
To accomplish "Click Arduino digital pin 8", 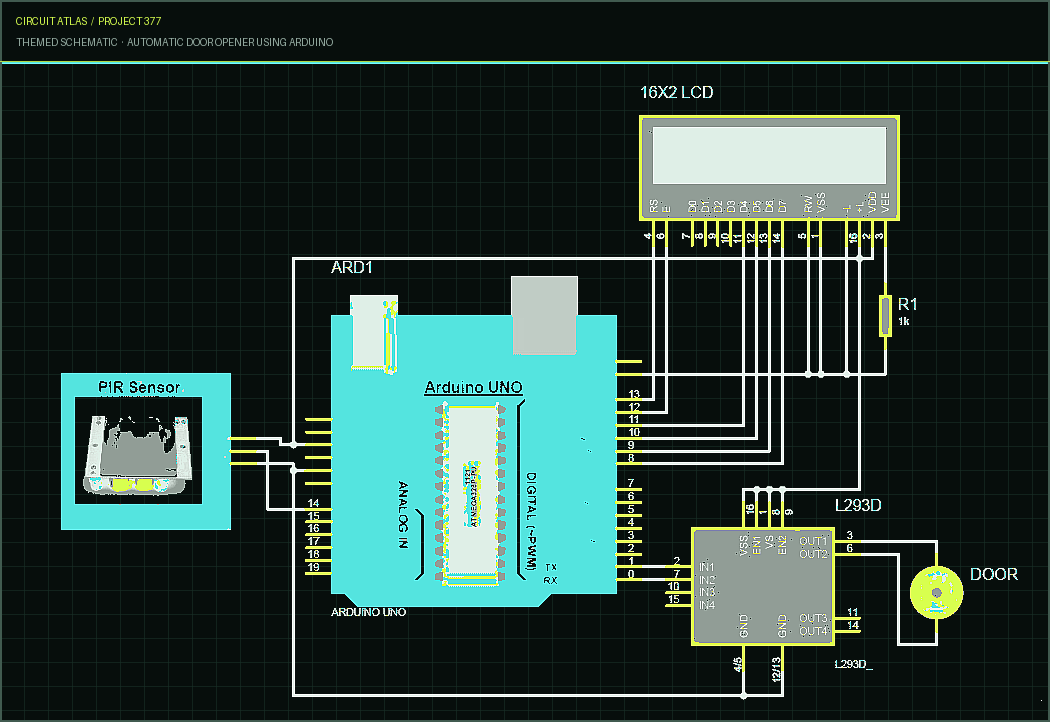I will (629, 463).
